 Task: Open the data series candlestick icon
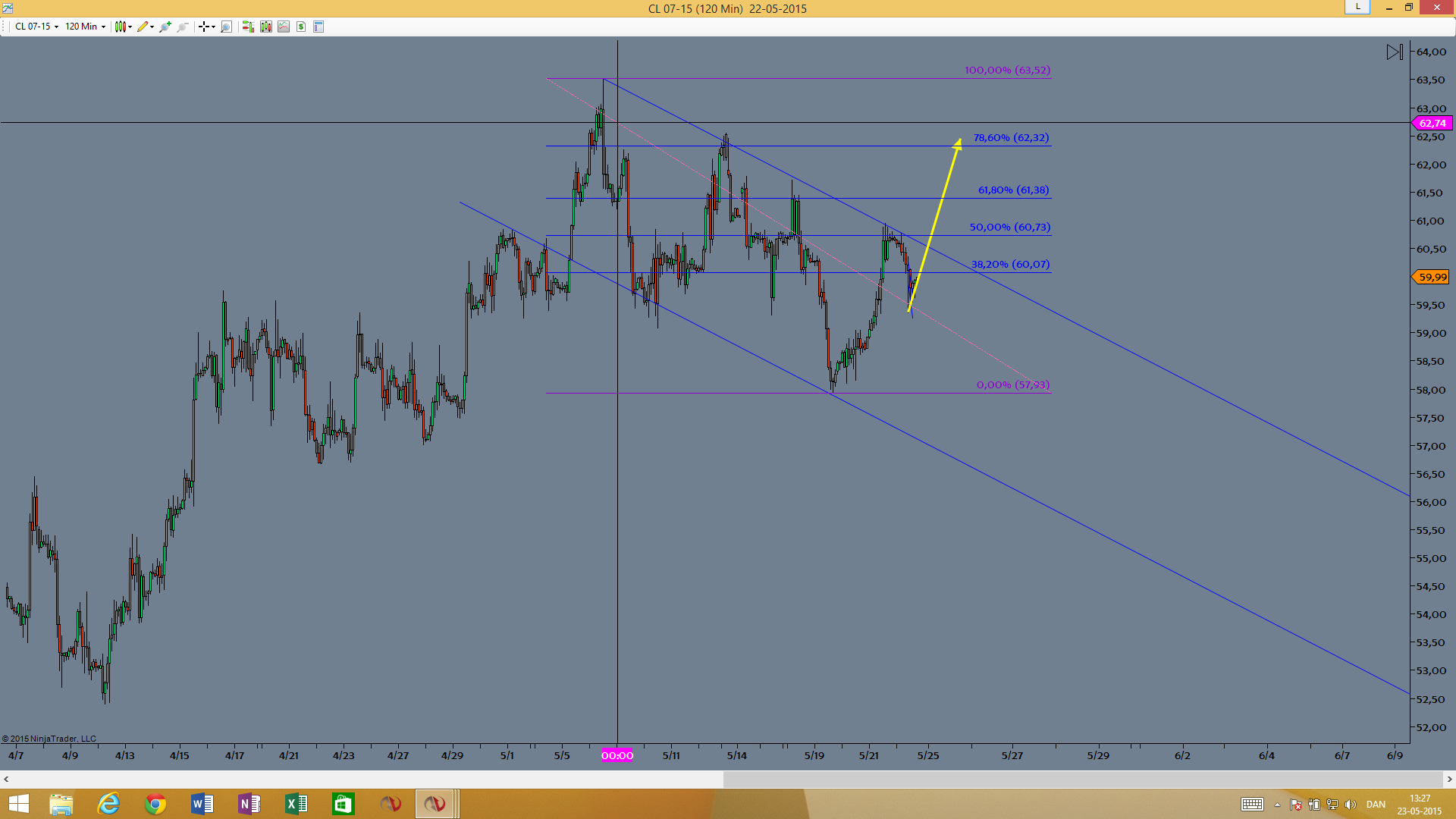coord(266,27)
